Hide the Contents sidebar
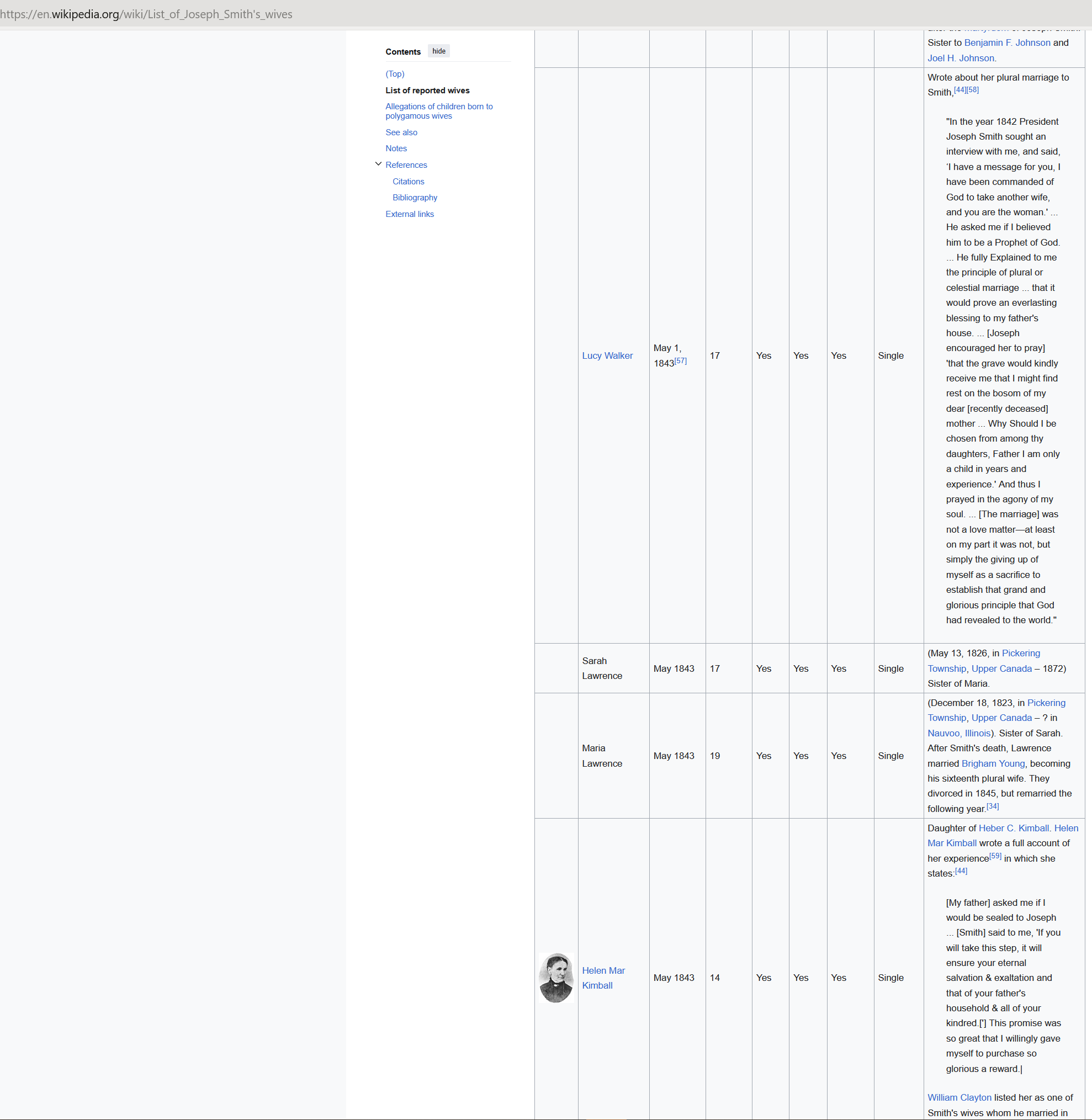The width and height of the screenshot is (1092, 1120). tap(439, 51)
